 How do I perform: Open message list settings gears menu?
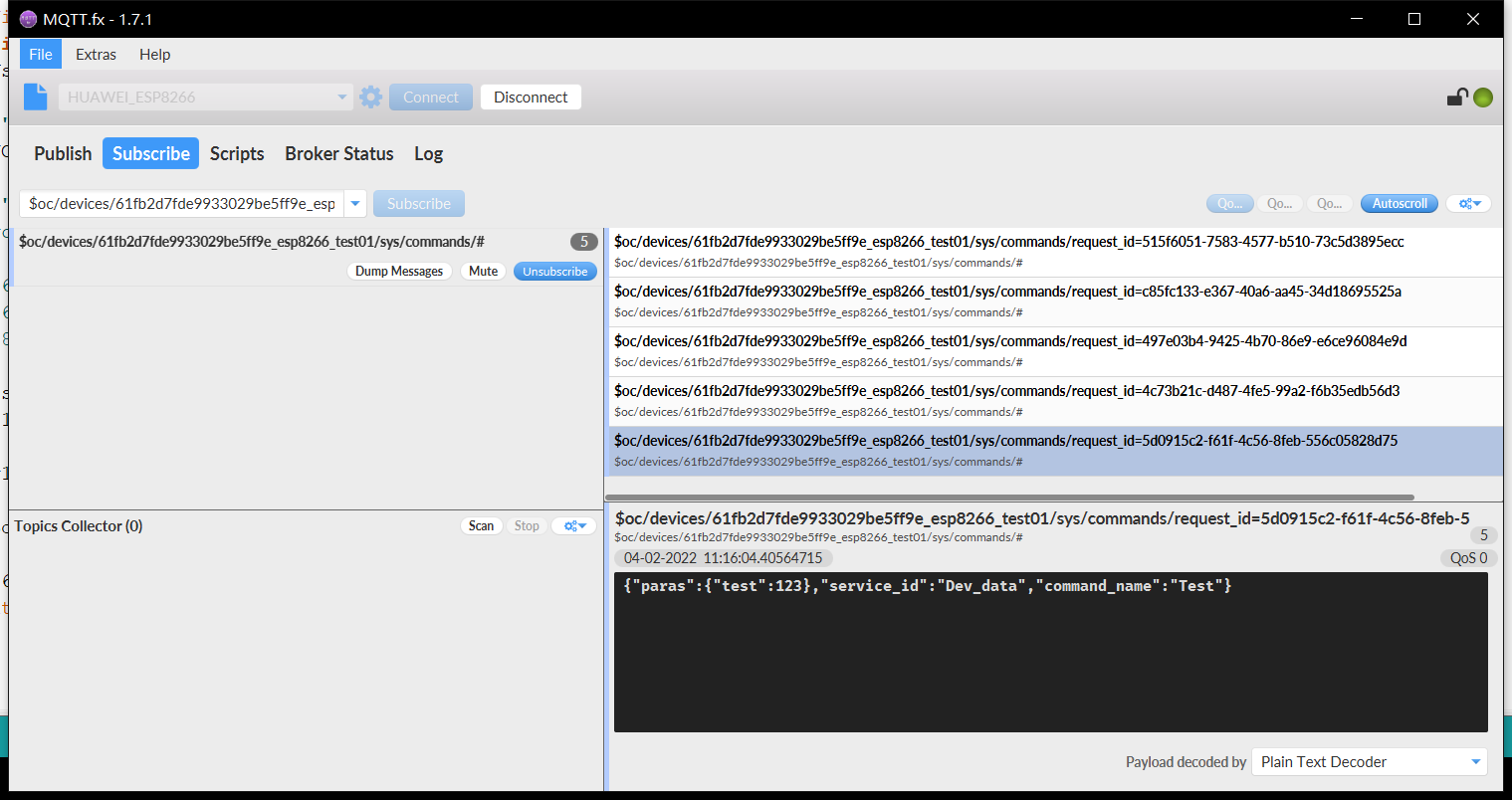tap(1469, 204)
